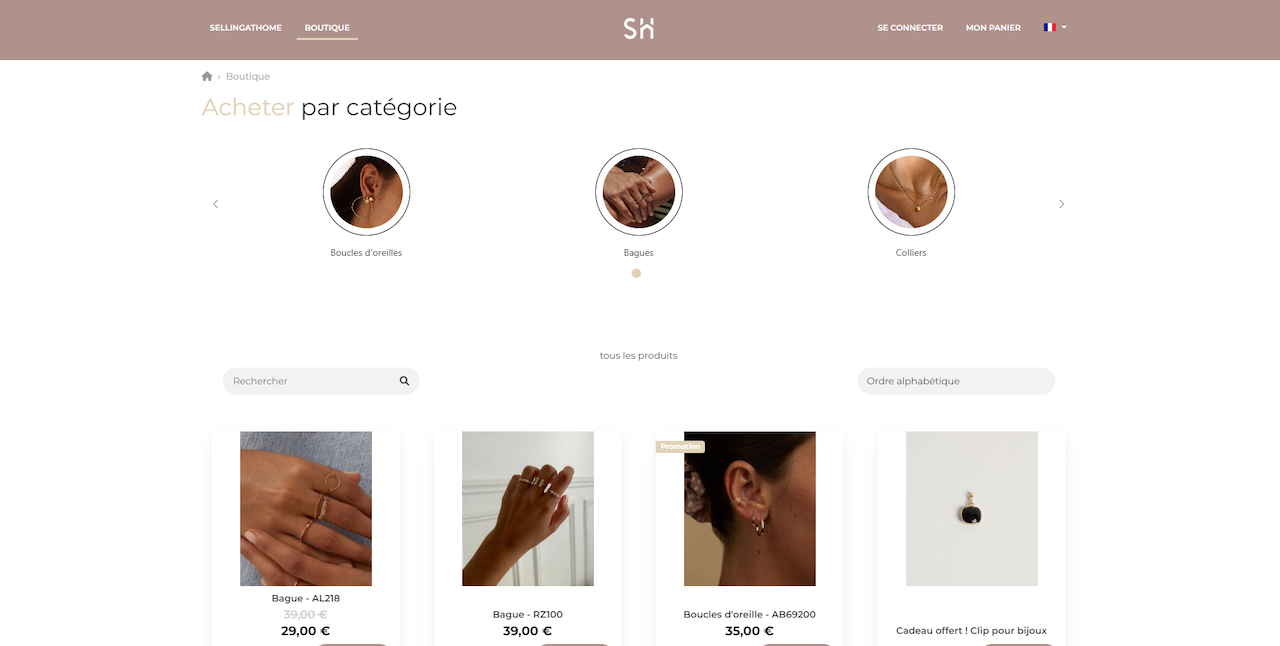Click the search magnifier icon
1280x646 pixels.
point(404,381)
